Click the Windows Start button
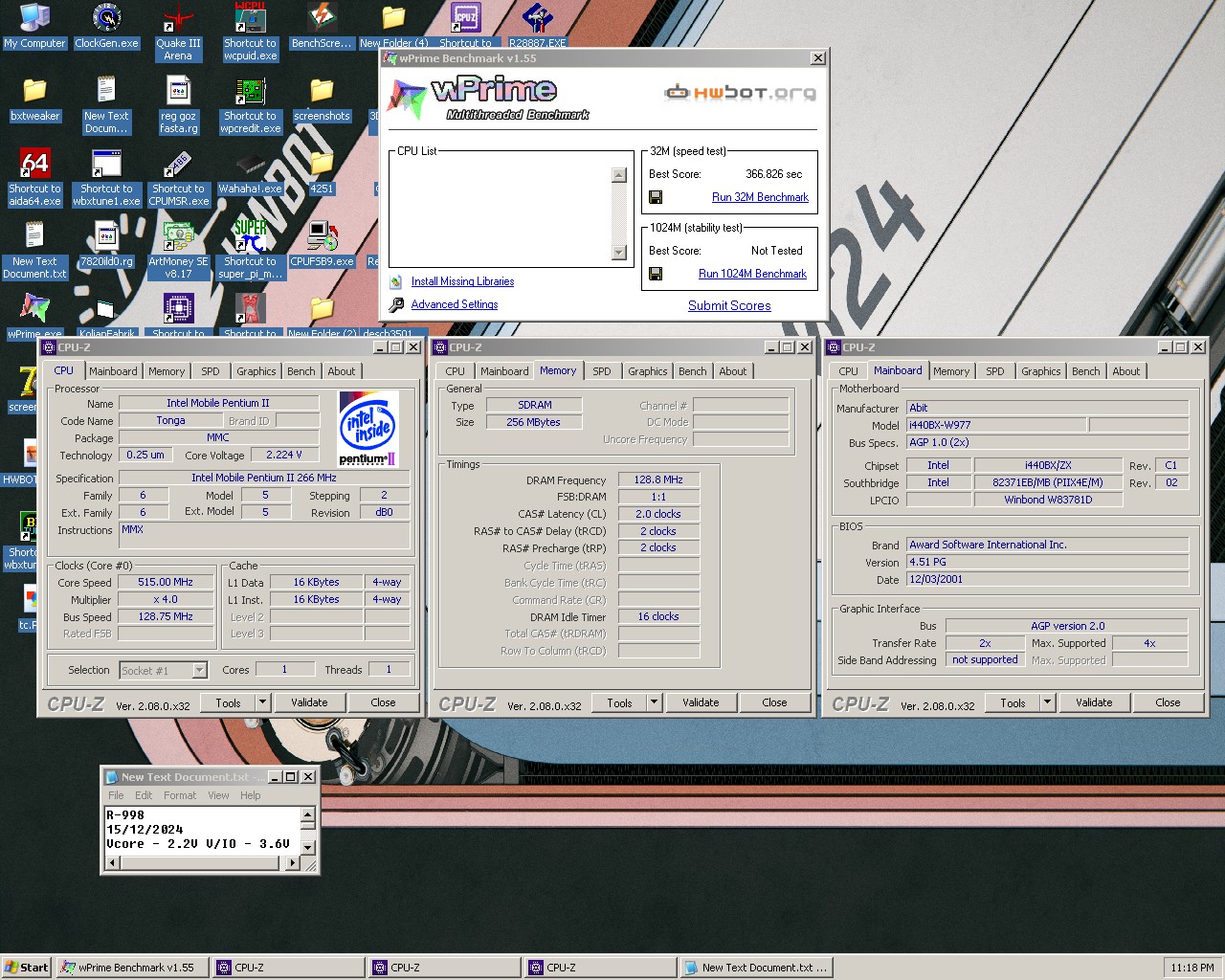Image resolution: width=1225 pixels, height=980 pixels. point(27,968)
